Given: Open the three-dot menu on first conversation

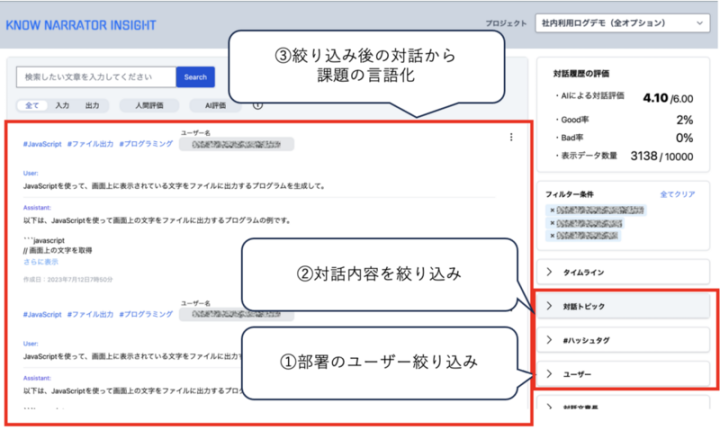Looking at the screenshot, I should tap(511, 138).
